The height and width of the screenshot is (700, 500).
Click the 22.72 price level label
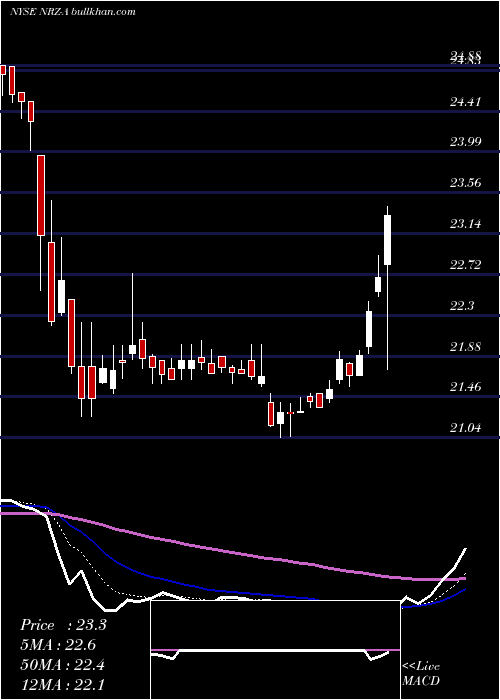pos(465,265)
